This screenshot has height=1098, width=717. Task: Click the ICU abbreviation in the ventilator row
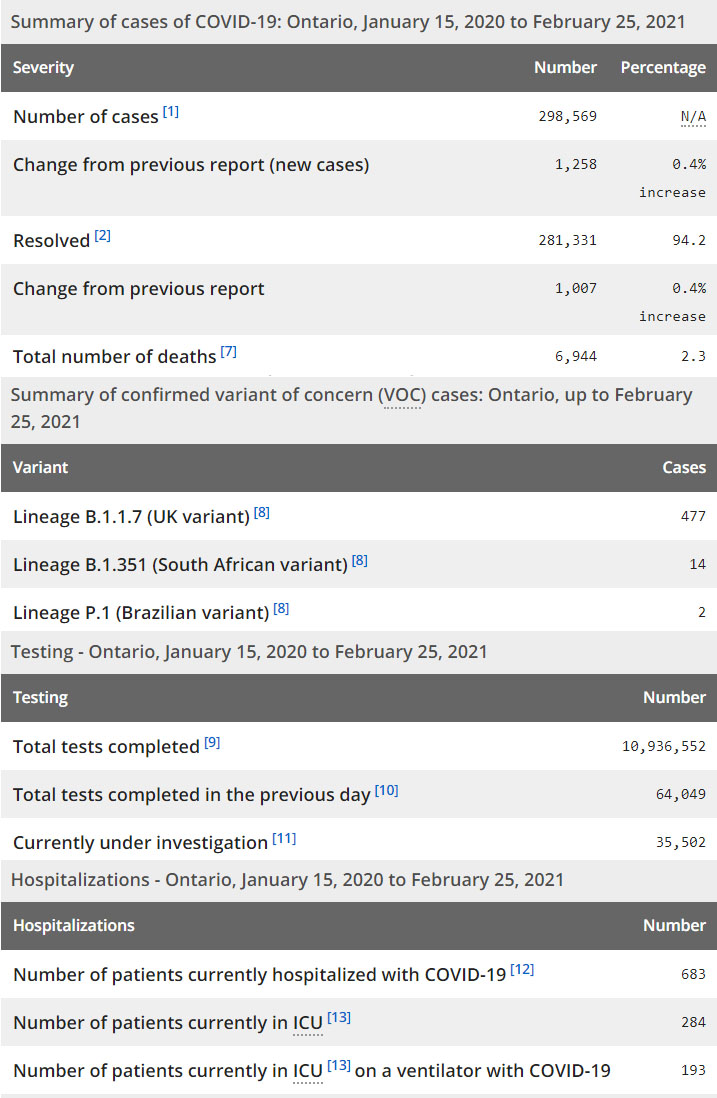pos(307,1071)
